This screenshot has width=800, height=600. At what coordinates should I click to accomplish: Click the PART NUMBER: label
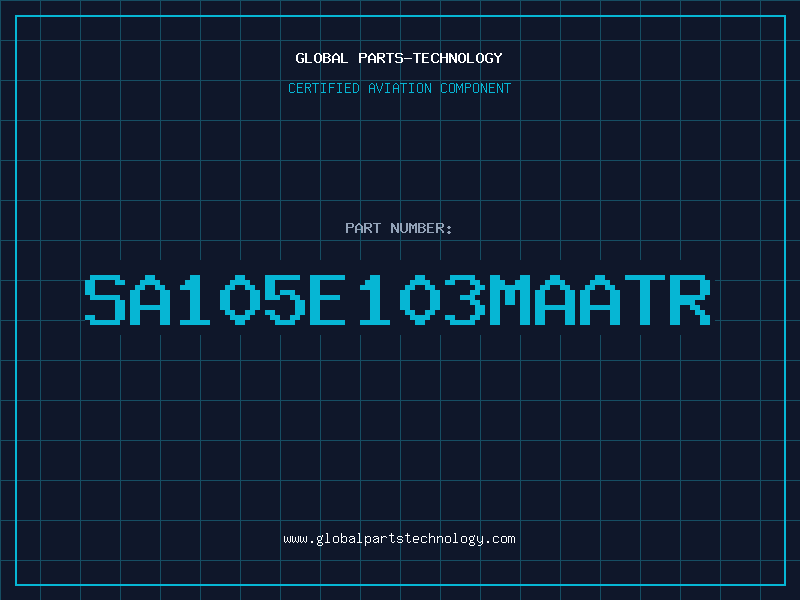pos(399,228)
